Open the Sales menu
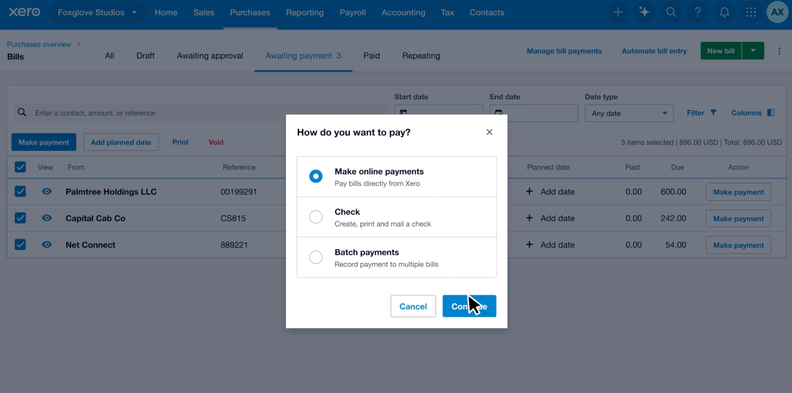The height and width of the screenshot is (393, 792). point(204,13)
